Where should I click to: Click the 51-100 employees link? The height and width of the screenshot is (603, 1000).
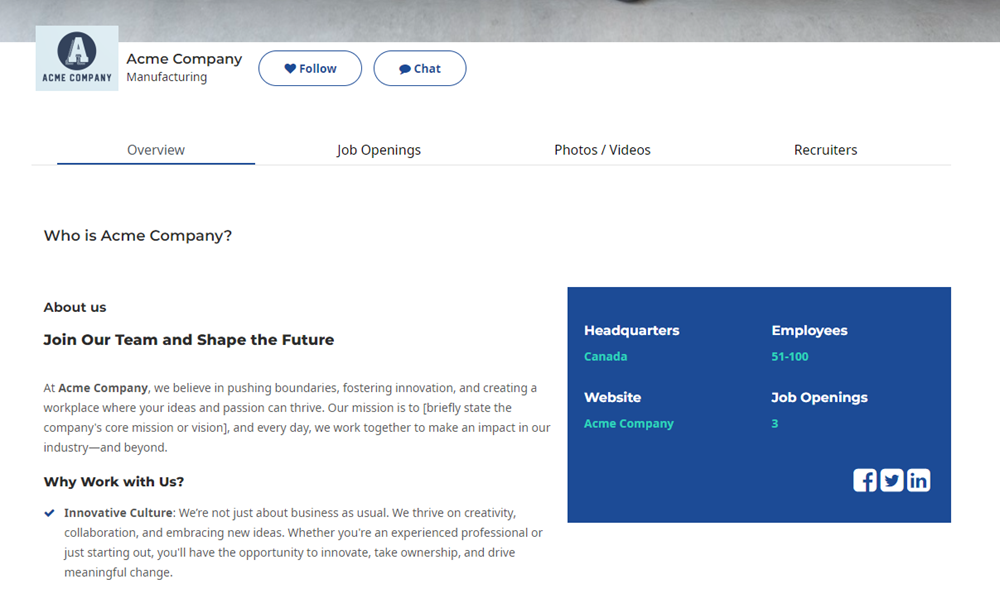click(790, 356)
